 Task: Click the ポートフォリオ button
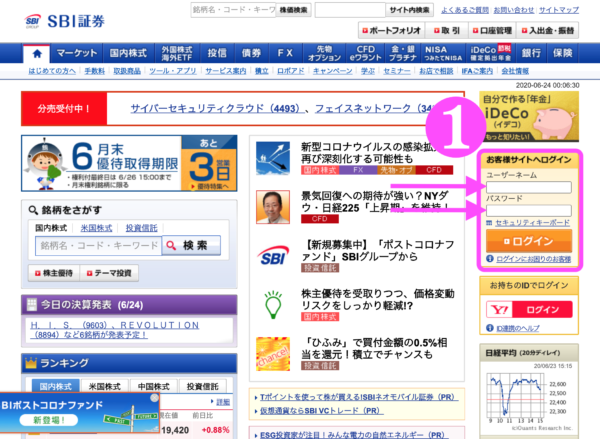(x=391, y=30)
